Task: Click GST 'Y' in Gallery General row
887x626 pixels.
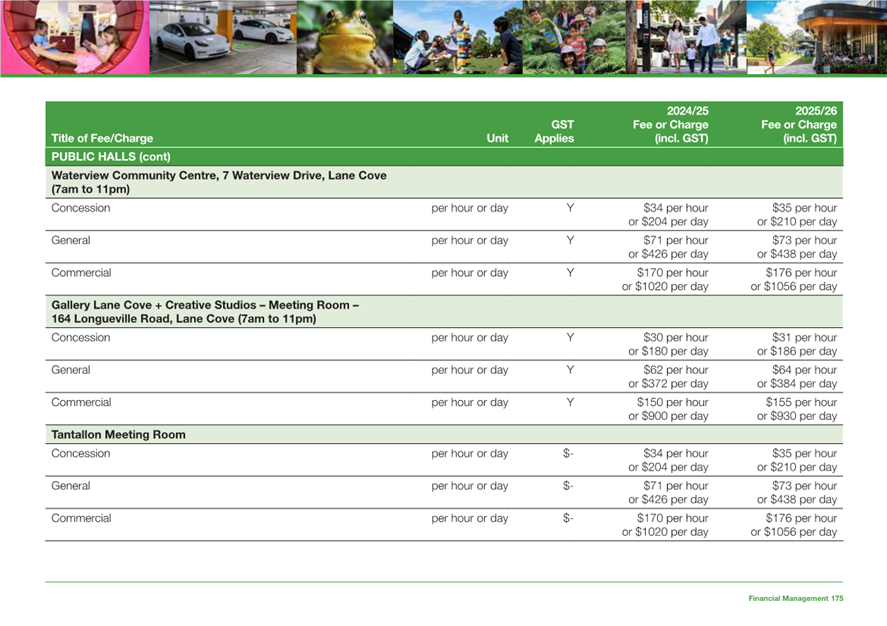Action: click(x=570, y=369)
